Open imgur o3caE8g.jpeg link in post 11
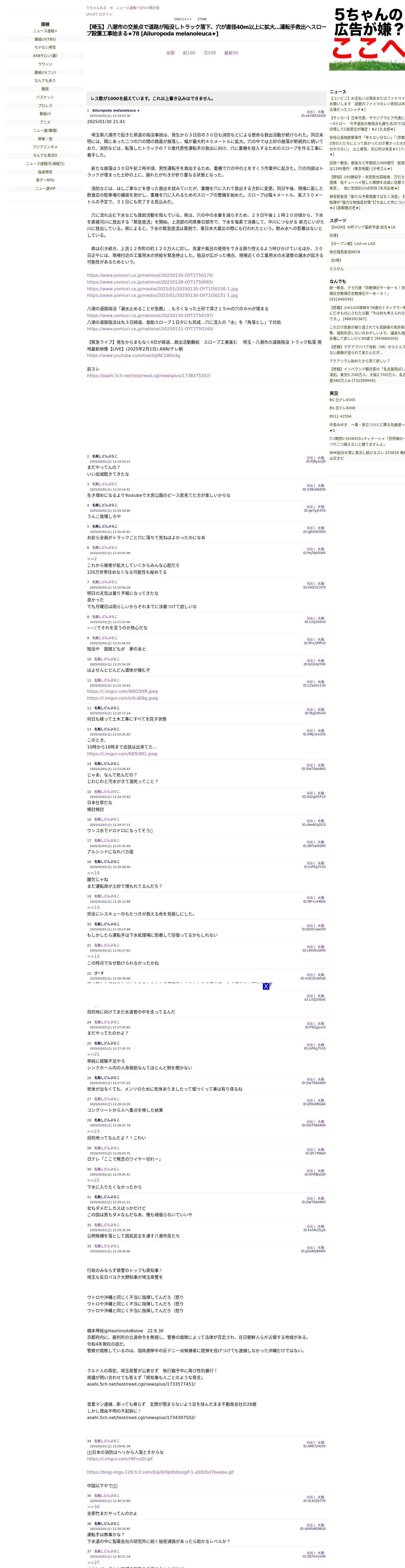This screenshot has height=1568, width=405. tap(122, 698)
